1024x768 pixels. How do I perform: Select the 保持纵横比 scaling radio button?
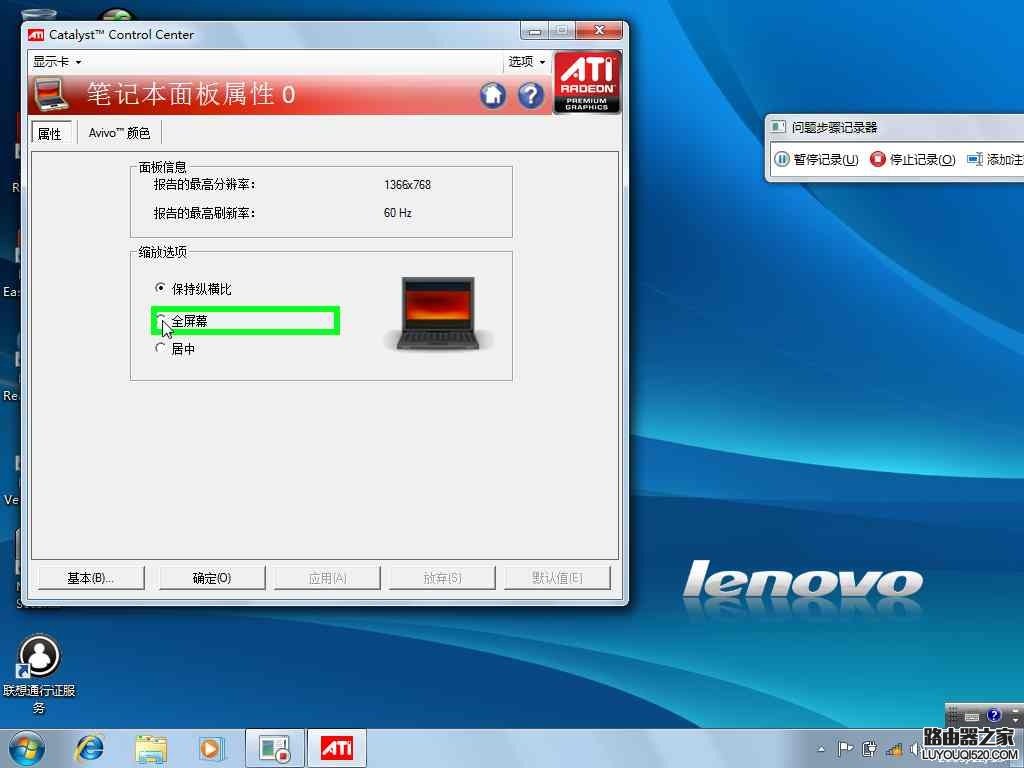pyautogui.click(x=161, y=288)
